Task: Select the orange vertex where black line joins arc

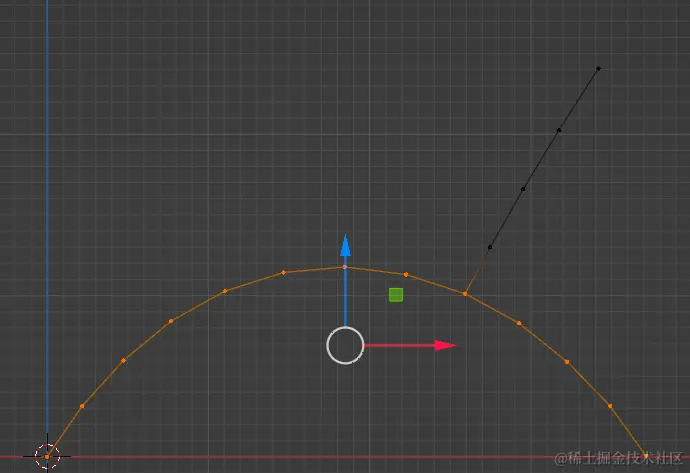Action: tap(465, 293)
